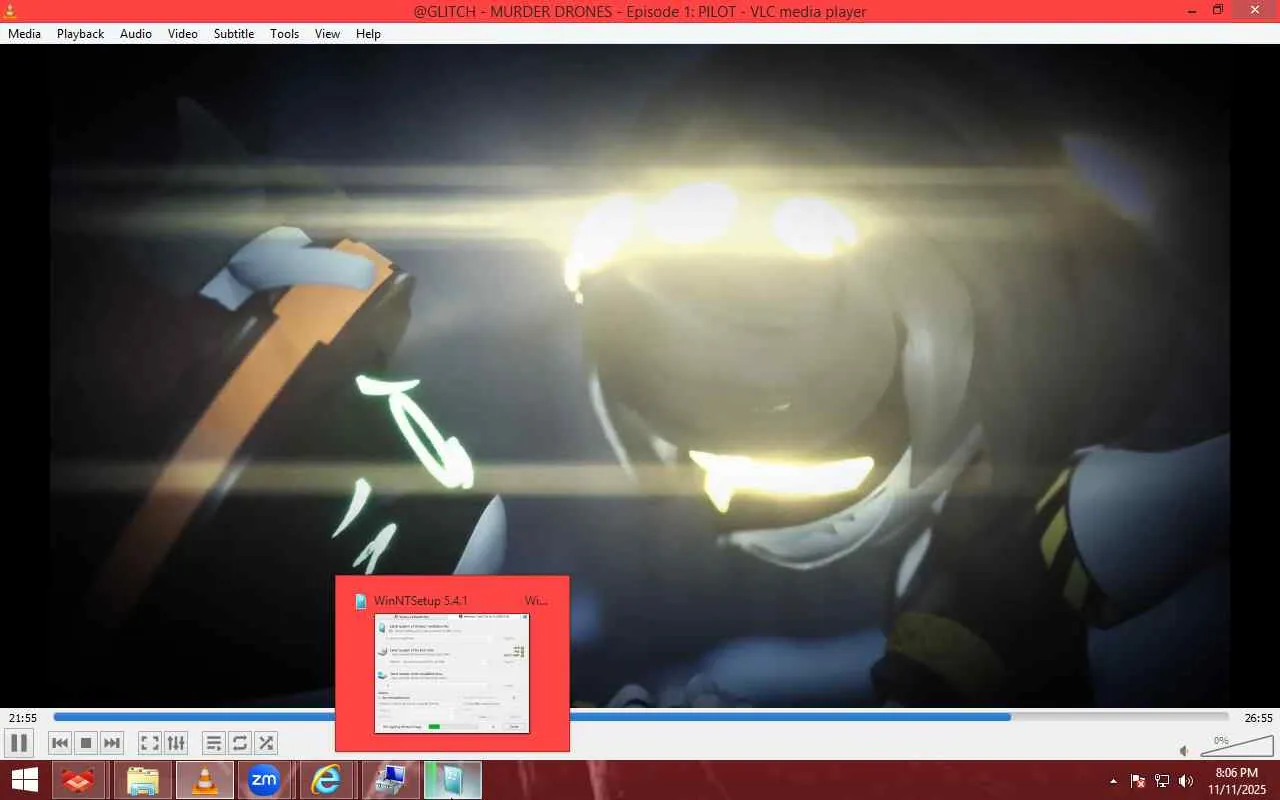
Task: Jump to previous media in VLC
Action: click(60, 743)
